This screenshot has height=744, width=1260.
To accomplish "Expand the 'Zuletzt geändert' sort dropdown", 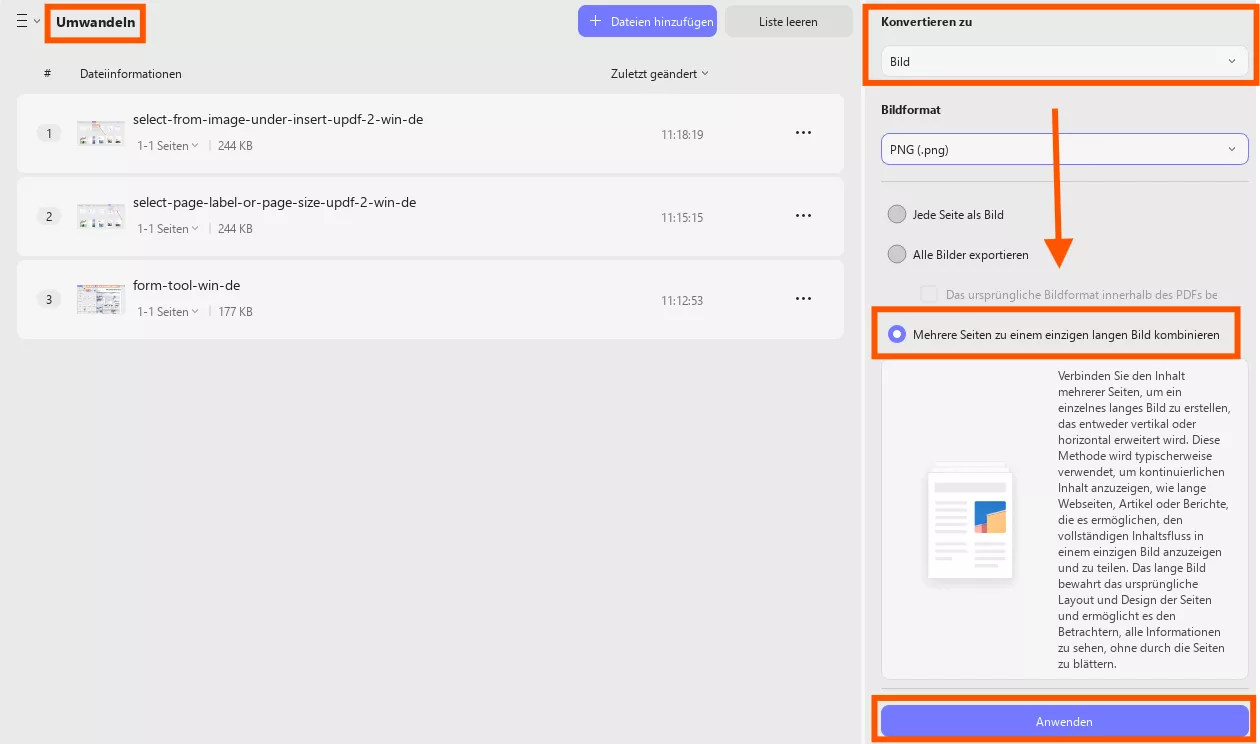I will point(660,73).
